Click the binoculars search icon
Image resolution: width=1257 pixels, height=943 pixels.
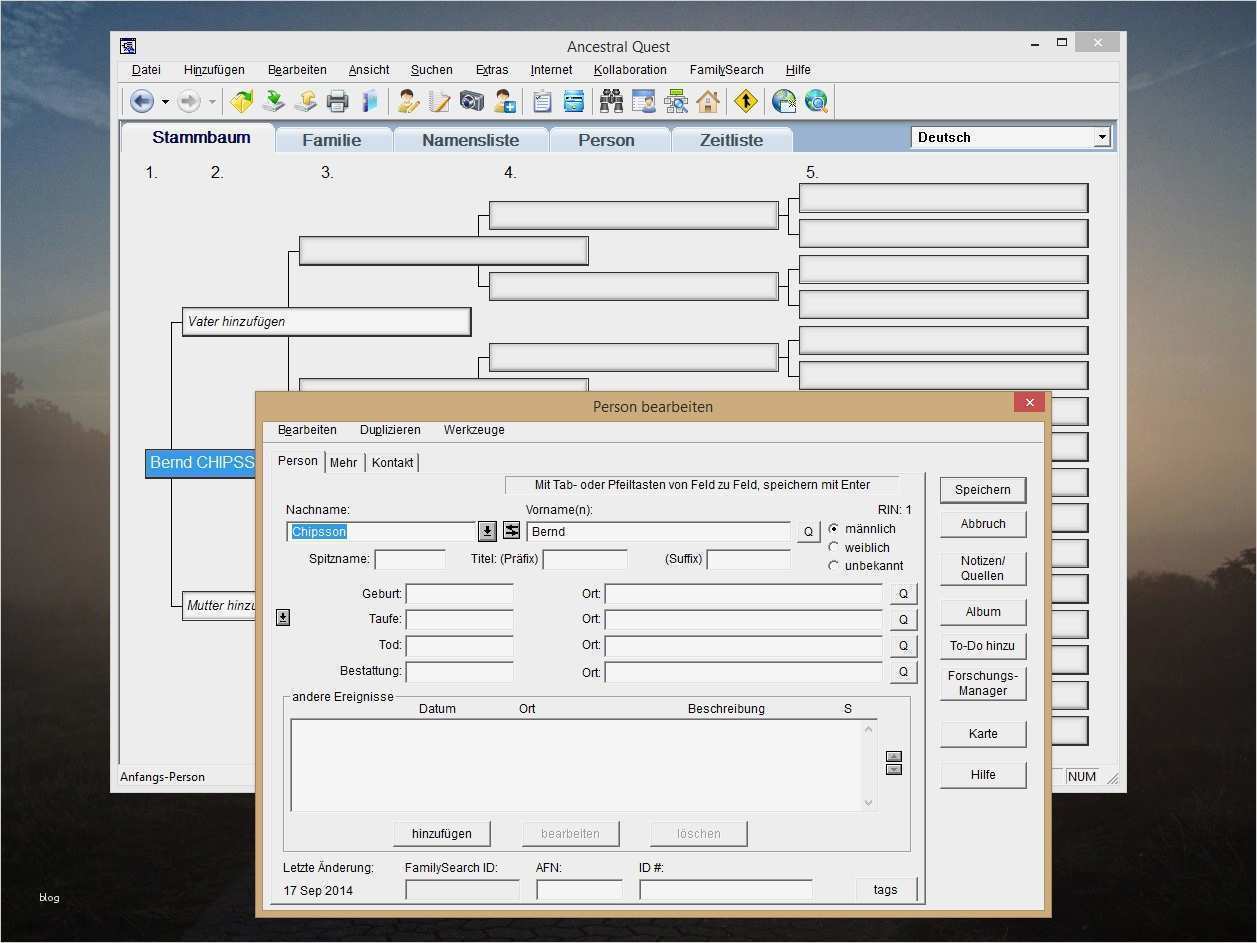click(611, 101)
